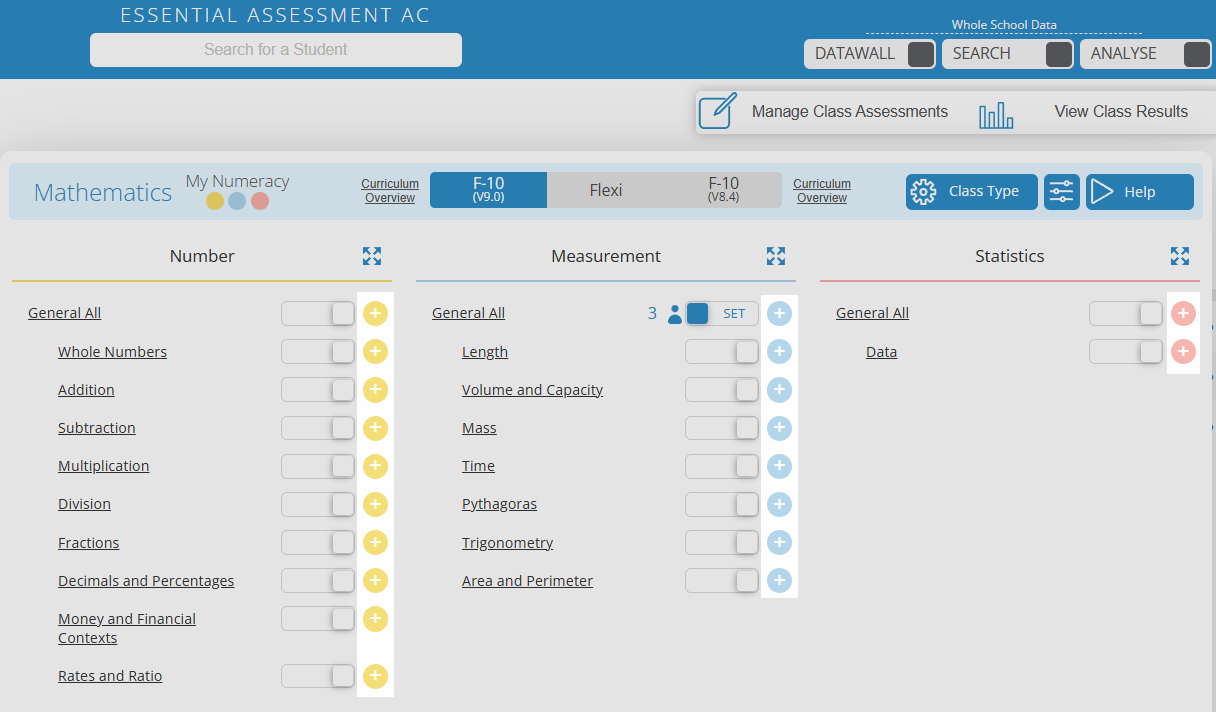Click the plus icon for Number General All
The height and width of the screenshot is (712, 1216).
375,313
